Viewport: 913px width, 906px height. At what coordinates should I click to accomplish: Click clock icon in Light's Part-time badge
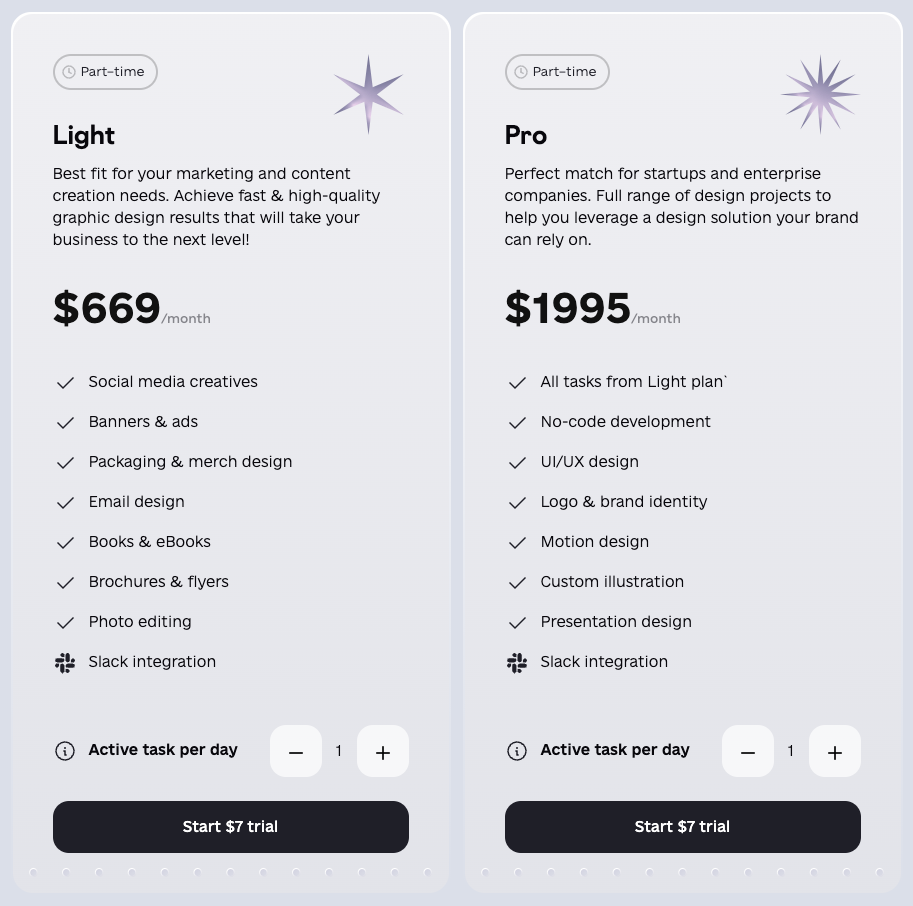coord(69,72)
